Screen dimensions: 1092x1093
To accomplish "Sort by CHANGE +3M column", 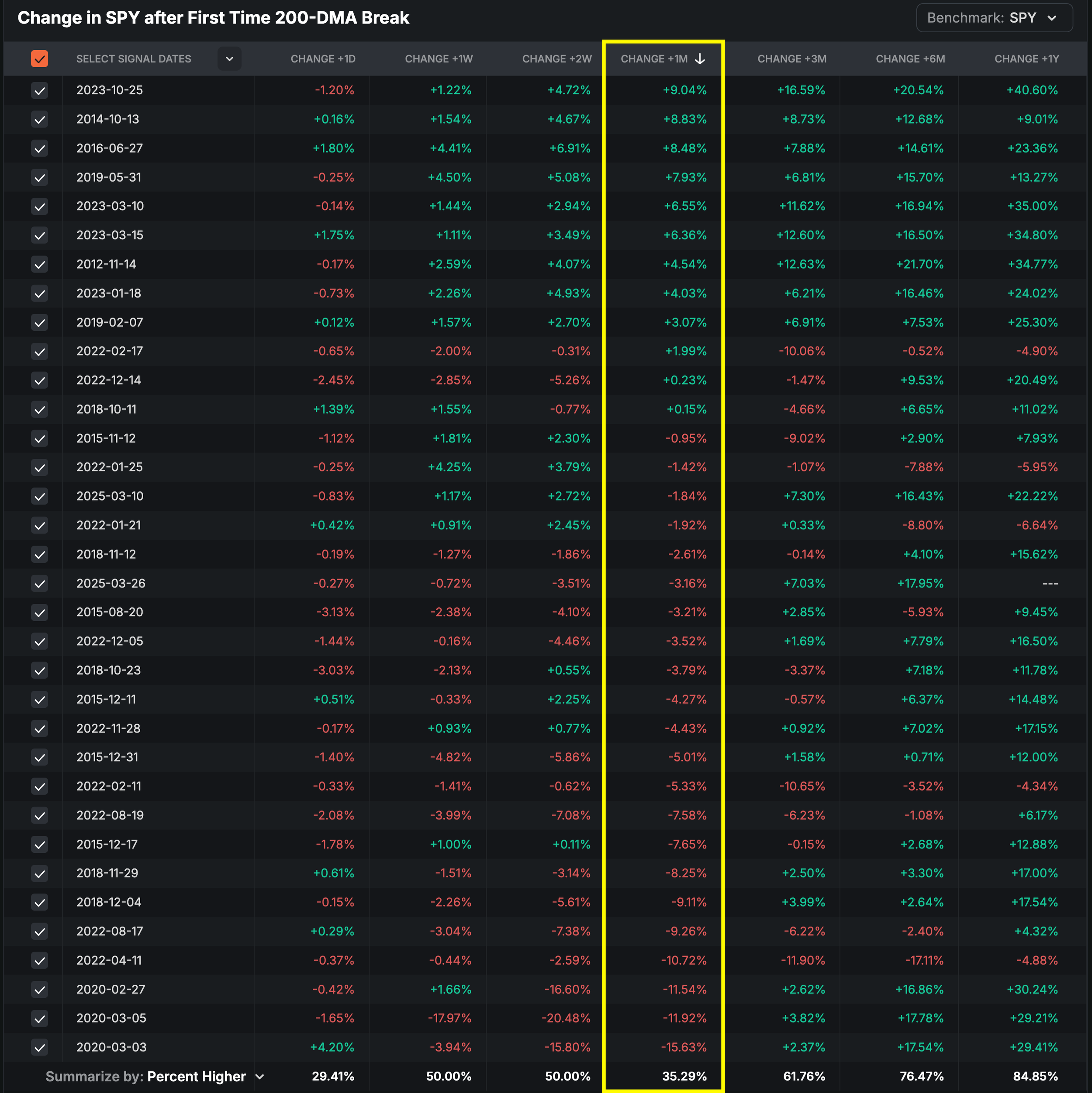I will (791, 59).
